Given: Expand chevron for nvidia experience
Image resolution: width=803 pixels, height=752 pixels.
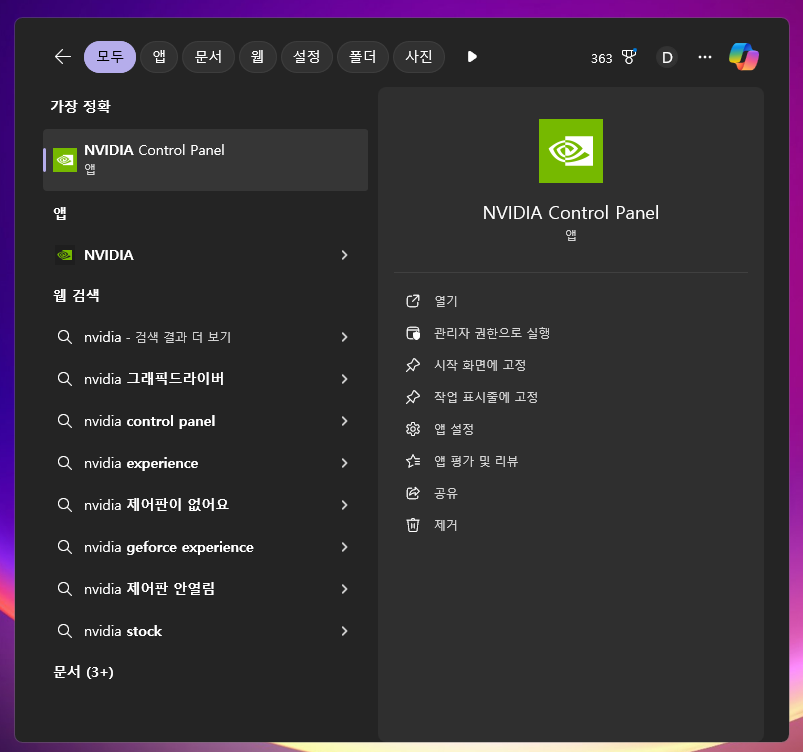Looking at the screenshot, I should [345, 463].
